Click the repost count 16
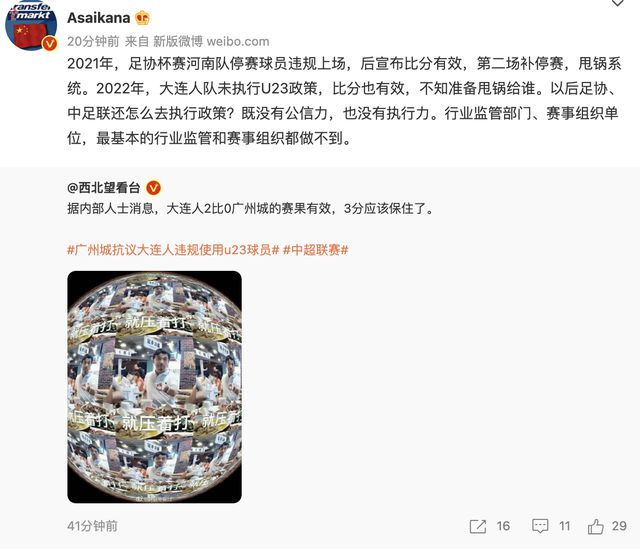This screenshot has height=550, width=640. tap(503, 526)
